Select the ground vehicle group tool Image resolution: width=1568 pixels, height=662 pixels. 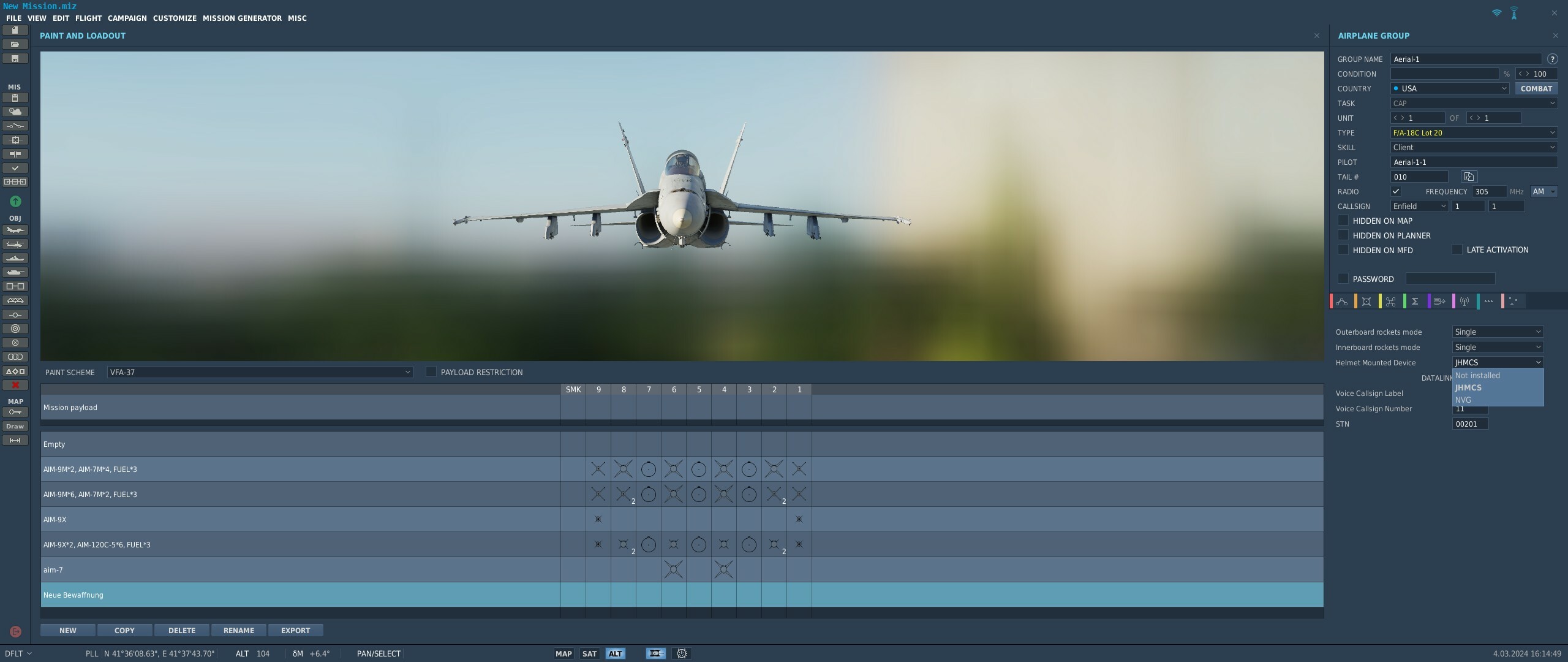[x=15, y=272]
